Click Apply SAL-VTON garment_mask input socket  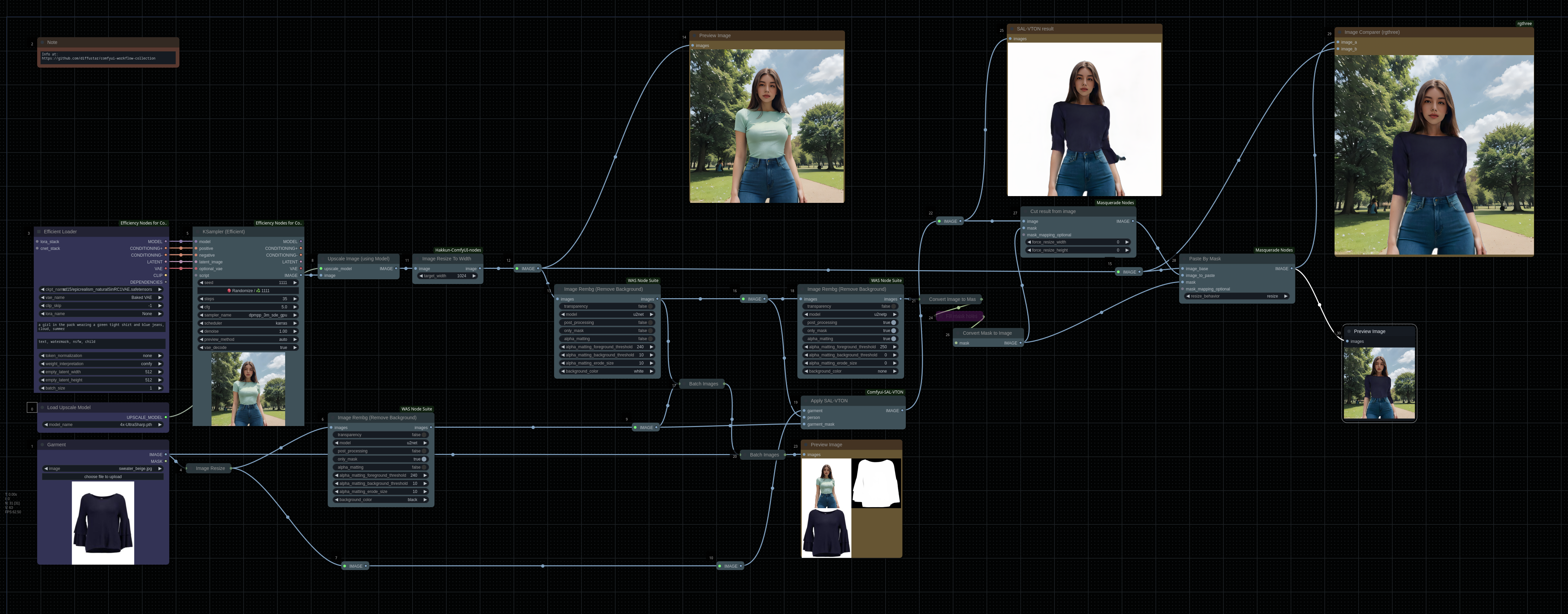(805, 424)
